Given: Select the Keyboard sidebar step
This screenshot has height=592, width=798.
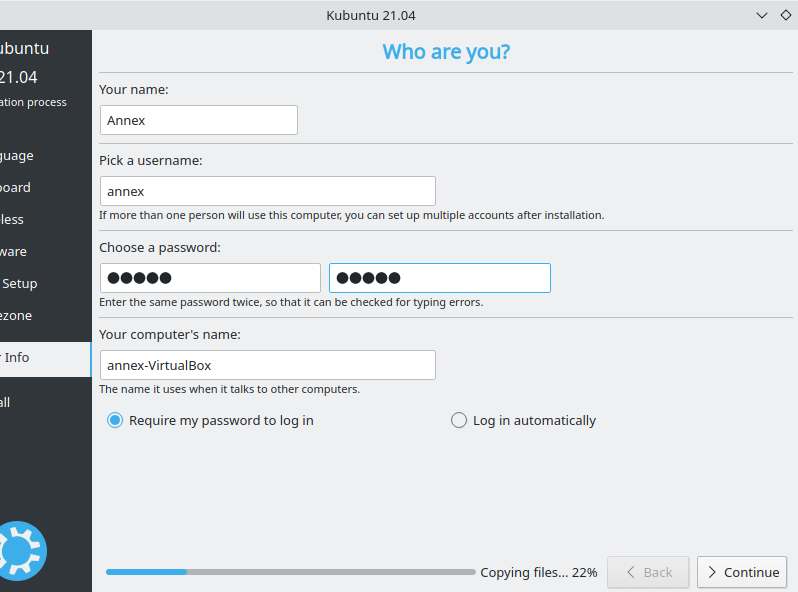Looking at the screenshot, I should pyautogui.click(x=15, y=188).
